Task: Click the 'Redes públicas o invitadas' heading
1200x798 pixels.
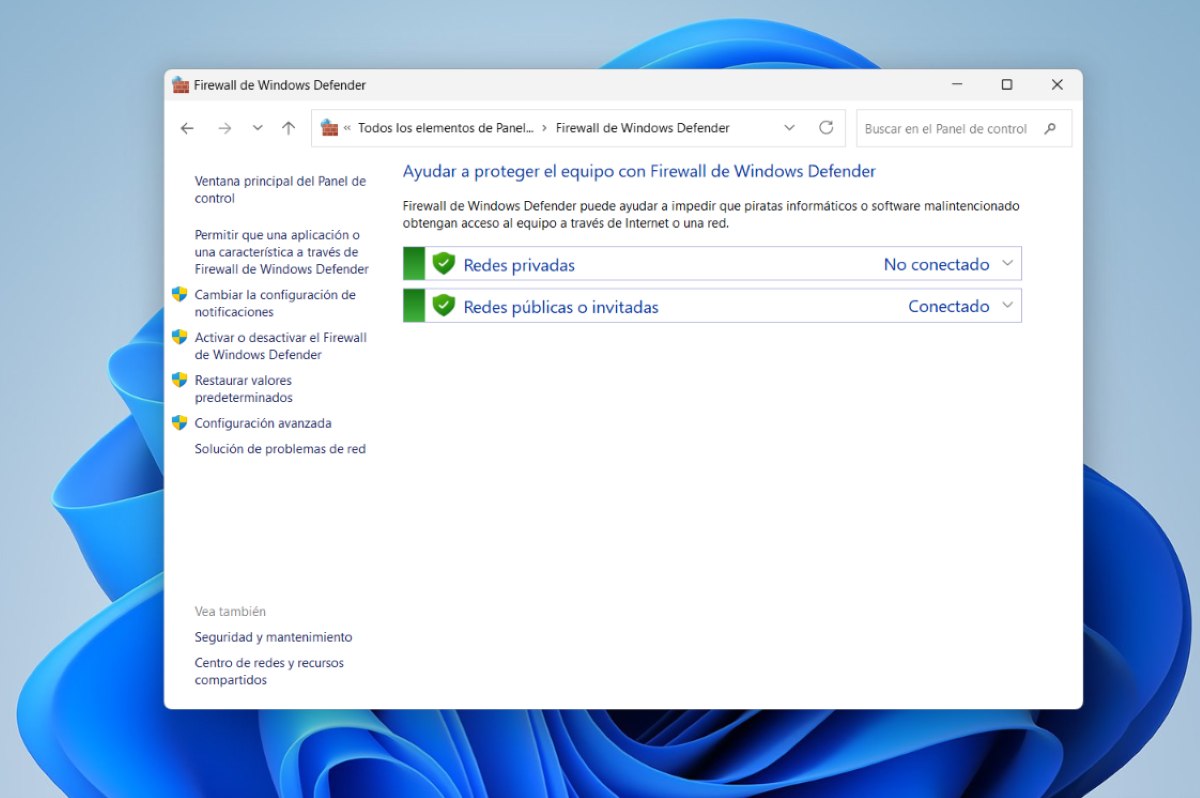Action: tap(561, 307)
